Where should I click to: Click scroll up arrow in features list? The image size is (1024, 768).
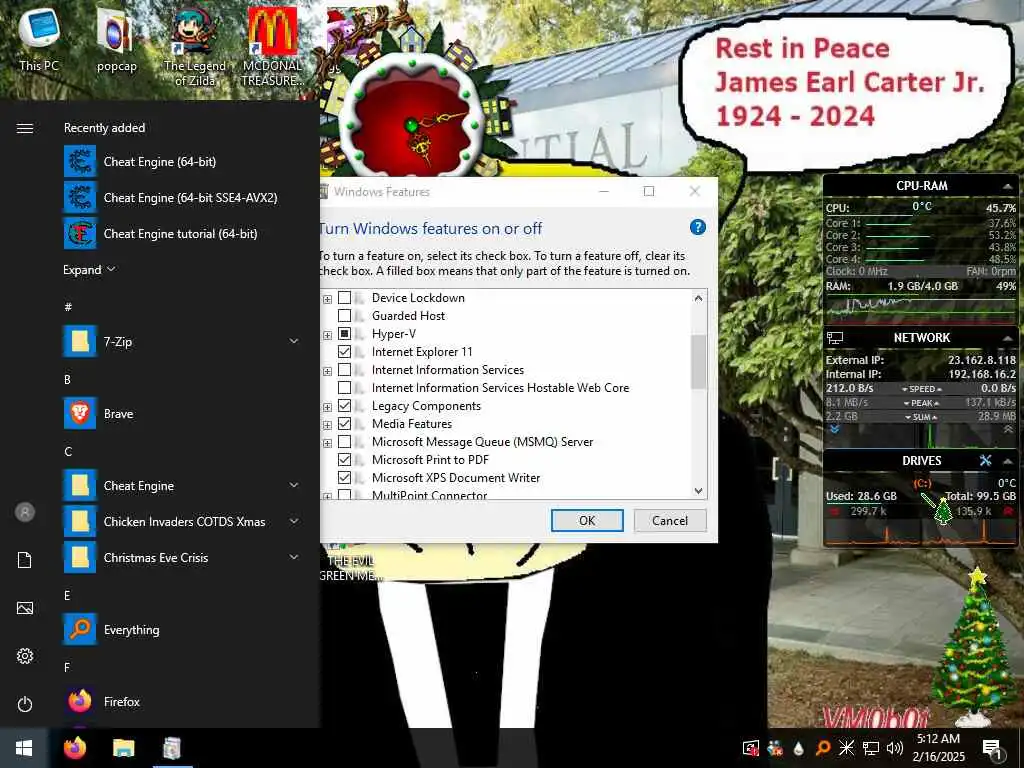click(698, 298)
